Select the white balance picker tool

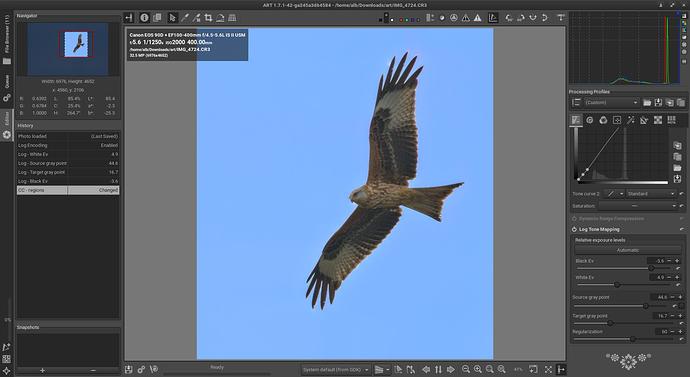pos(184,18)
